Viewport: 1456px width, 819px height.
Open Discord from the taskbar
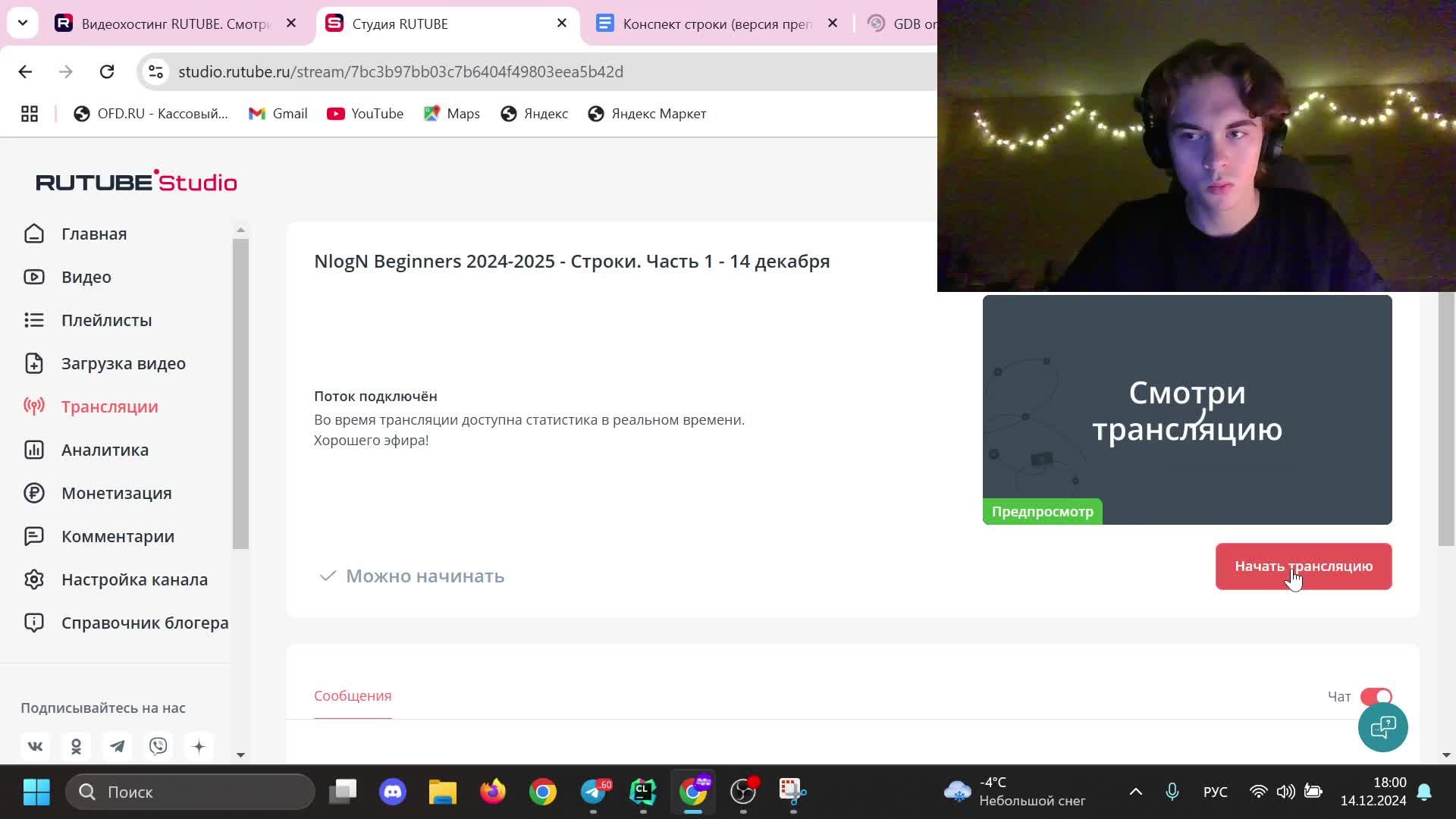[x=392, y=792]
